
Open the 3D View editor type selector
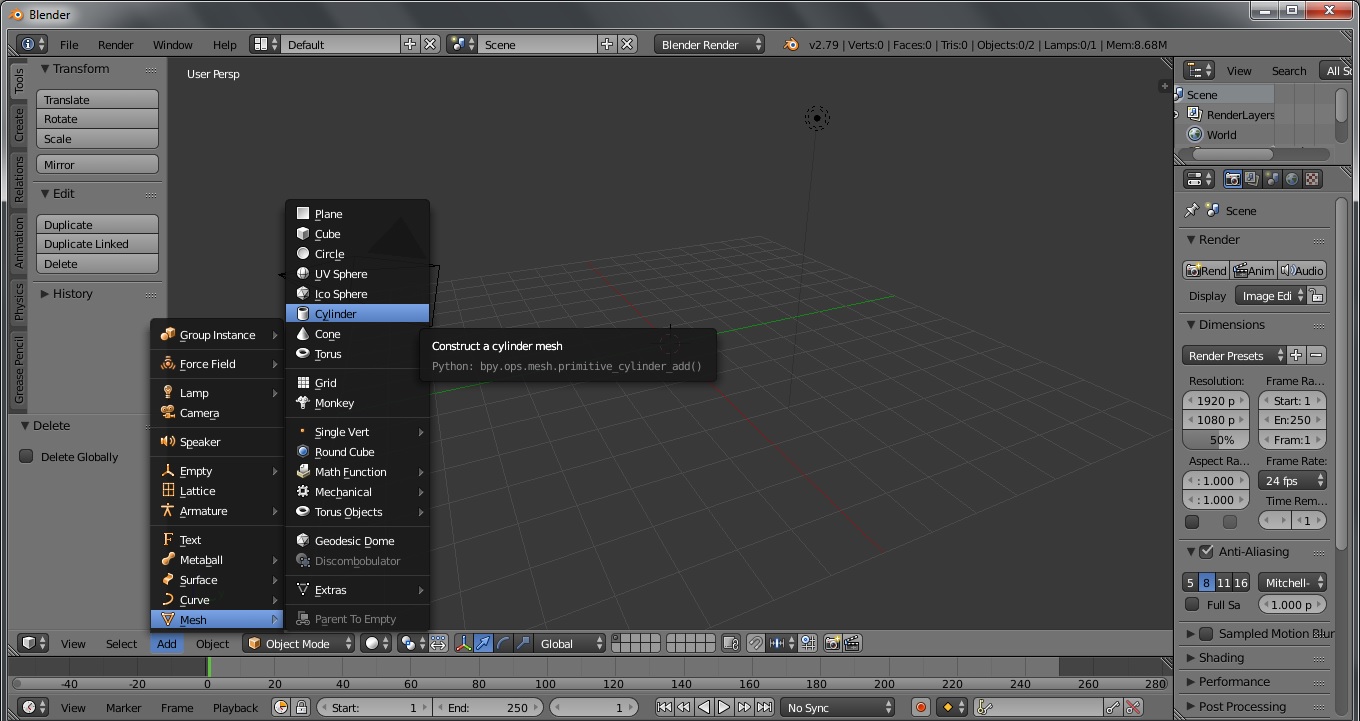pyautogui.click(x=33, y=643)
